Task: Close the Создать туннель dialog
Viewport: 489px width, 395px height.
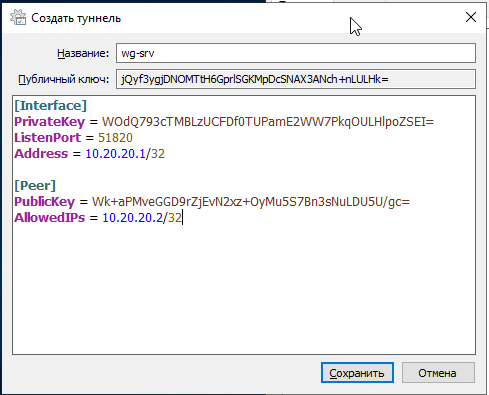Action: (x=471, y=17)
